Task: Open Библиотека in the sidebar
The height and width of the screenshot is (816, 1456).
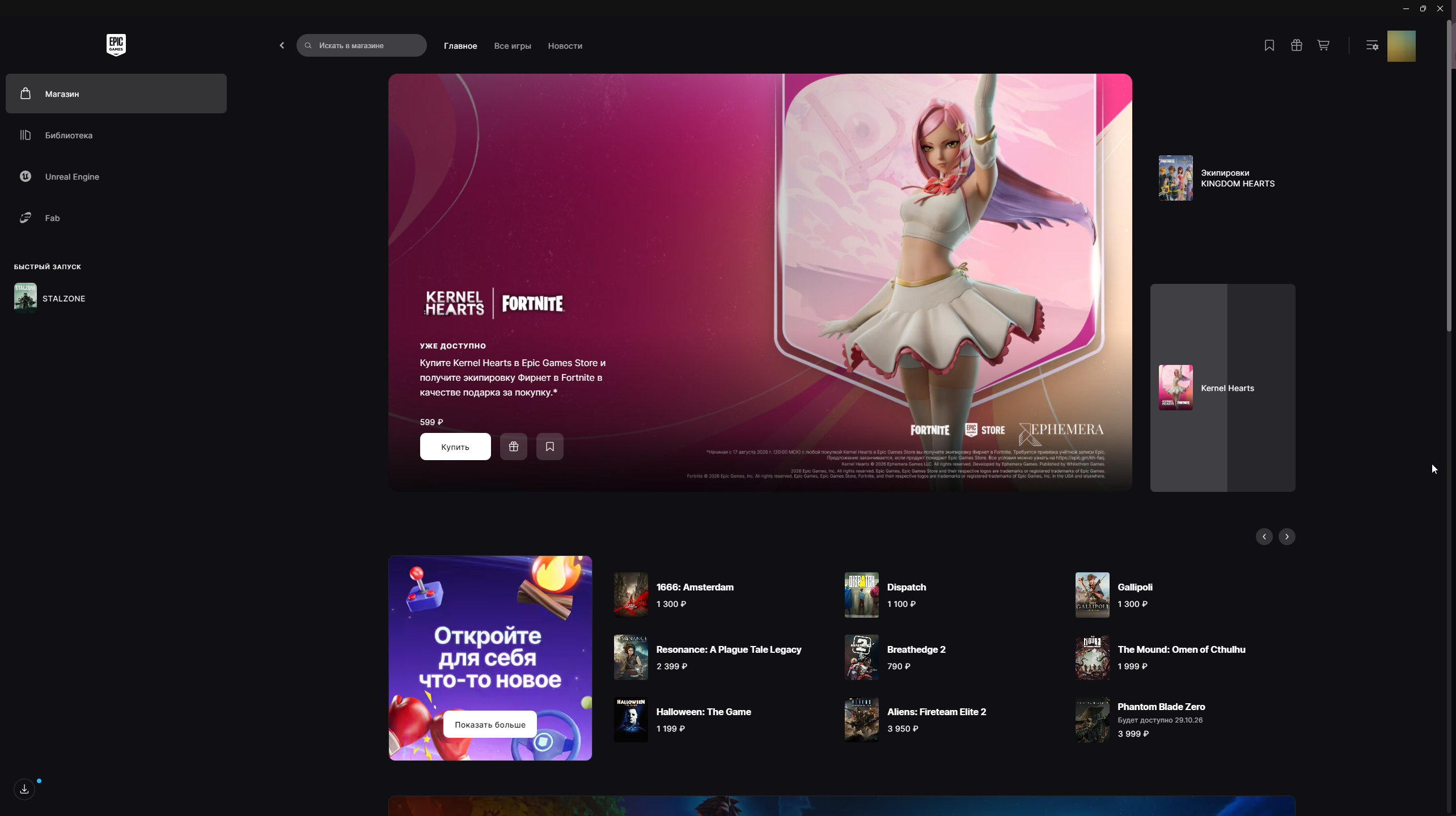Action: pos(116,135)
